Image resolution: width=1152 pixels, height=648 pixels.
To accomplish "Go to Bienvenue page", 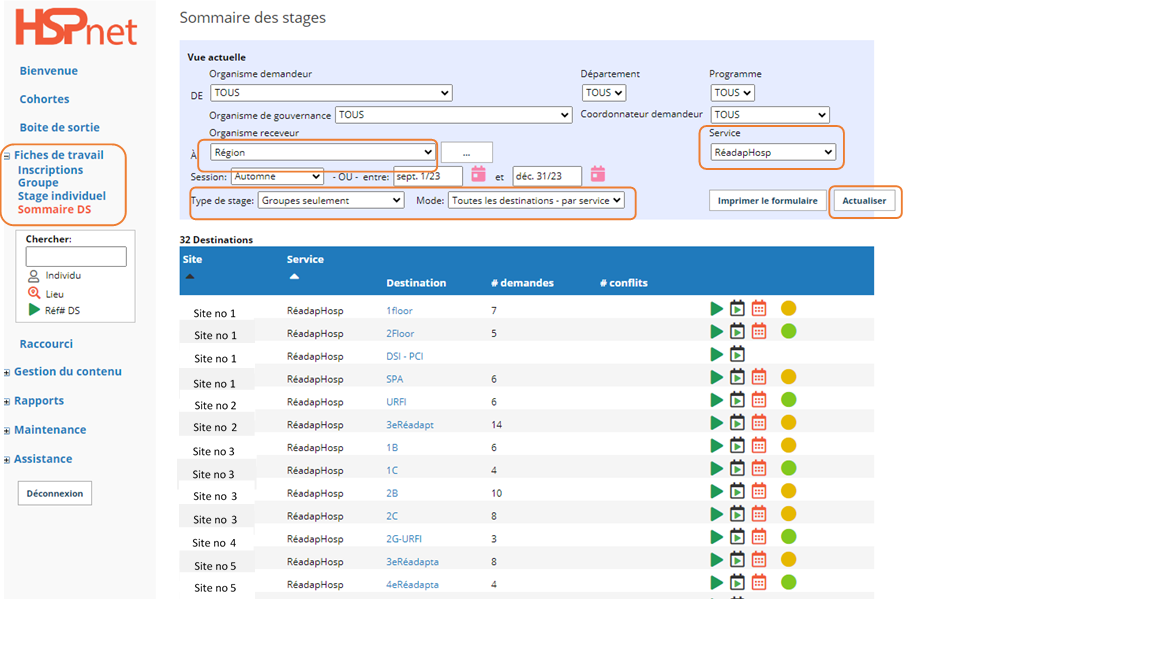I will (x=48, y=71).
